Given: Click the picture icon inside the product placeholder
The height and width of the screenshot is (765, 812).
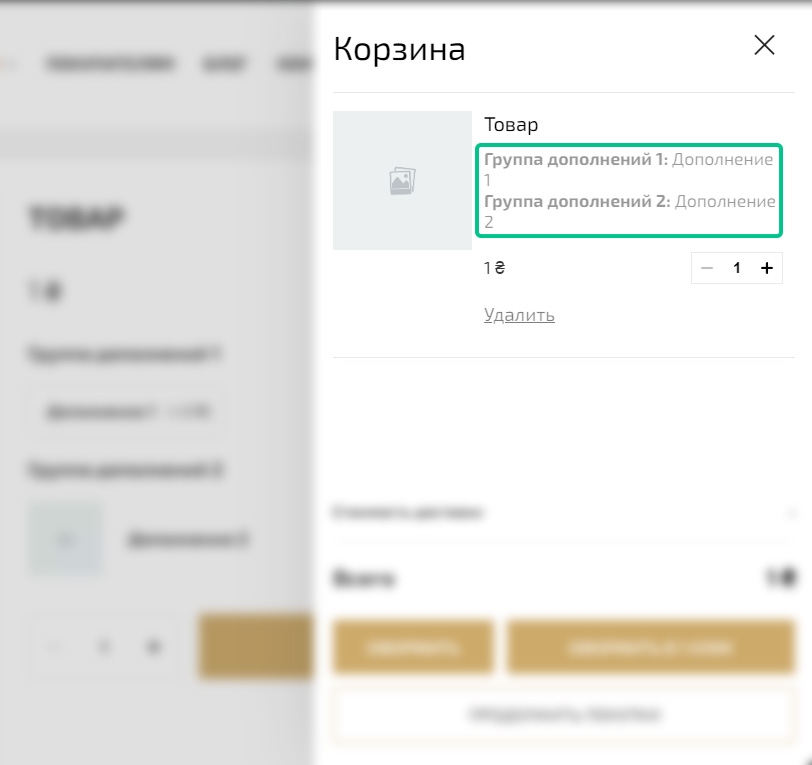Looking at the screenshot, I should pos(402,181).
